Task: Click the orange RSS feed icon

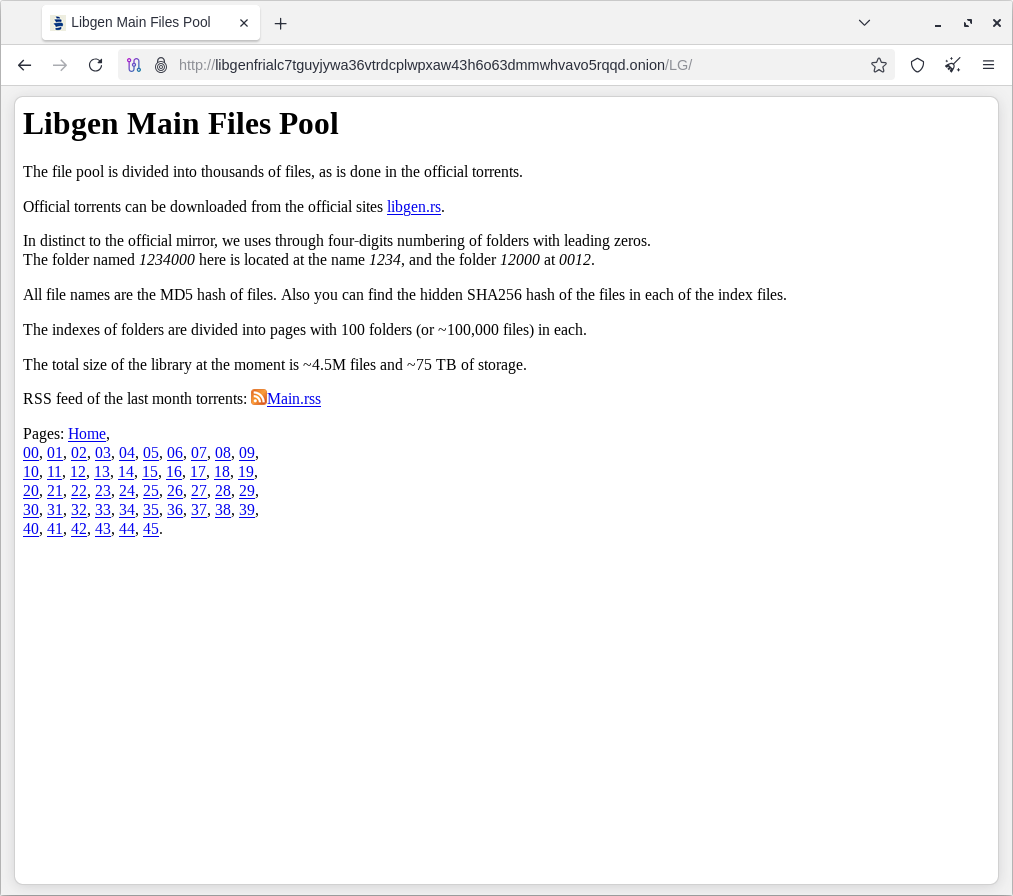Action: click(259, 397)
